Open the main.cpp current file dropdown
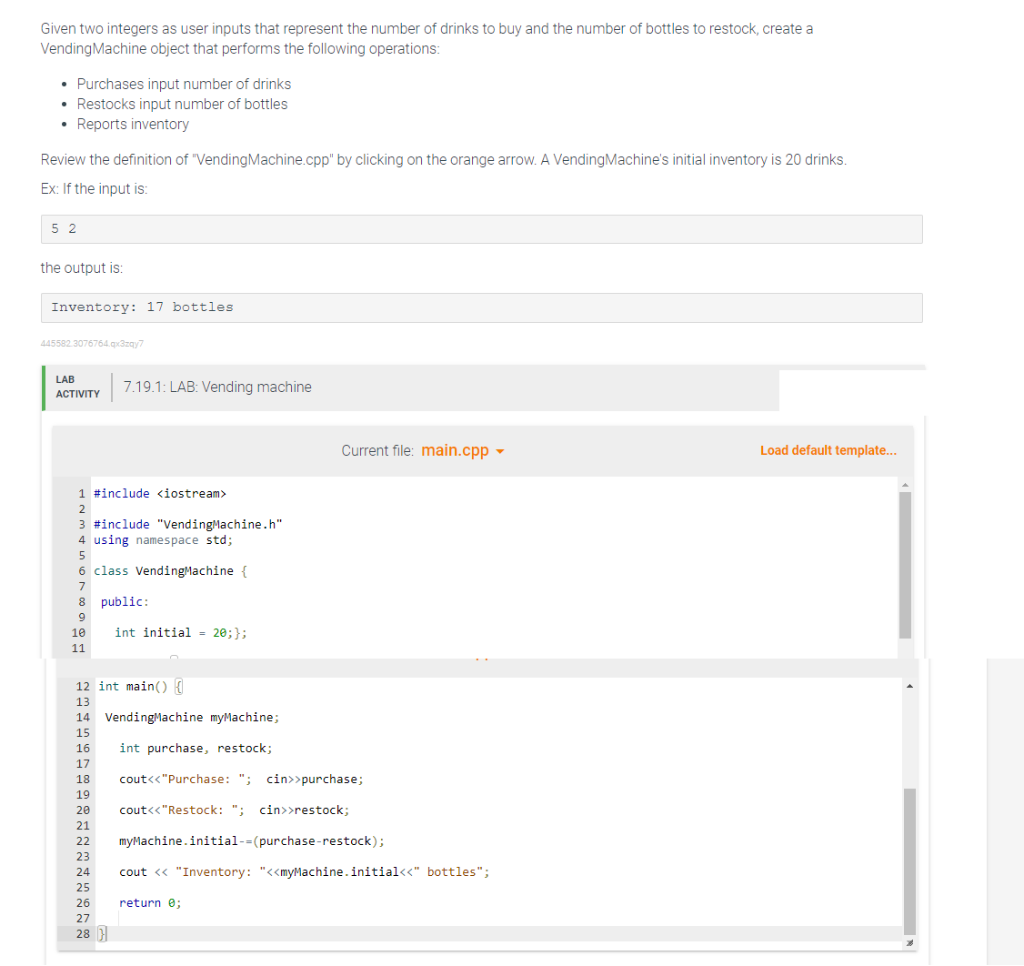The height and width of the screenshot is (966, 1024). 463,451
